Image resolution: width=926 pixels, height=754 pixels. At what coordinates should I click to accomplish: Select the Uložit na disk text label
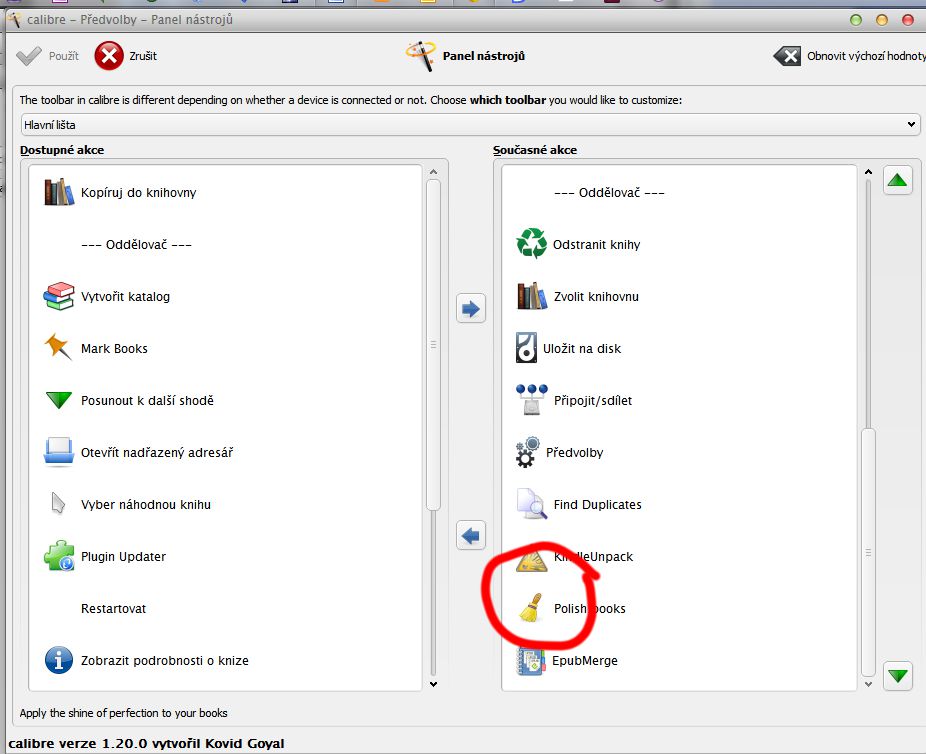(x=582, y=348)
